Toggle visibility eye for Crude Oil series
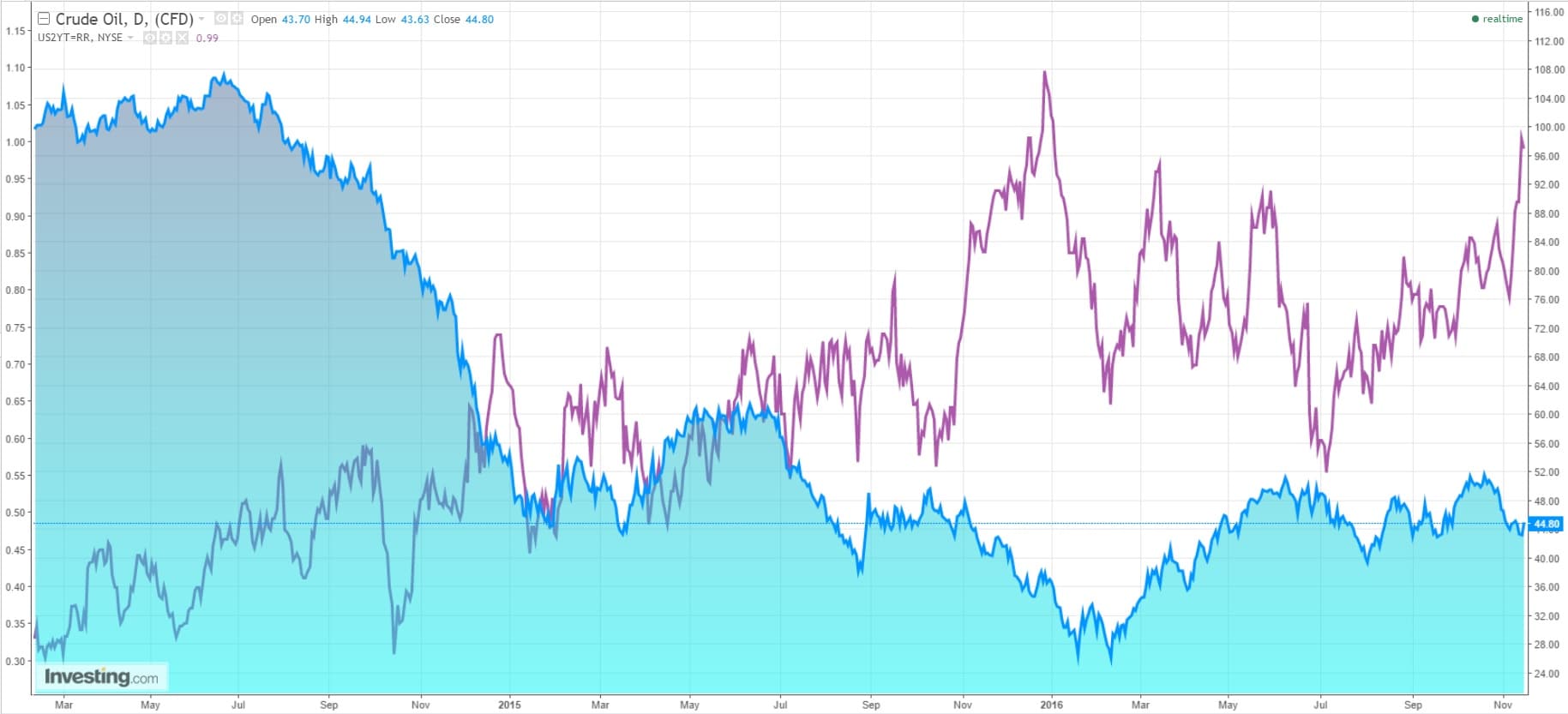This screenshot has width=1568, height=714. (220, 18)
